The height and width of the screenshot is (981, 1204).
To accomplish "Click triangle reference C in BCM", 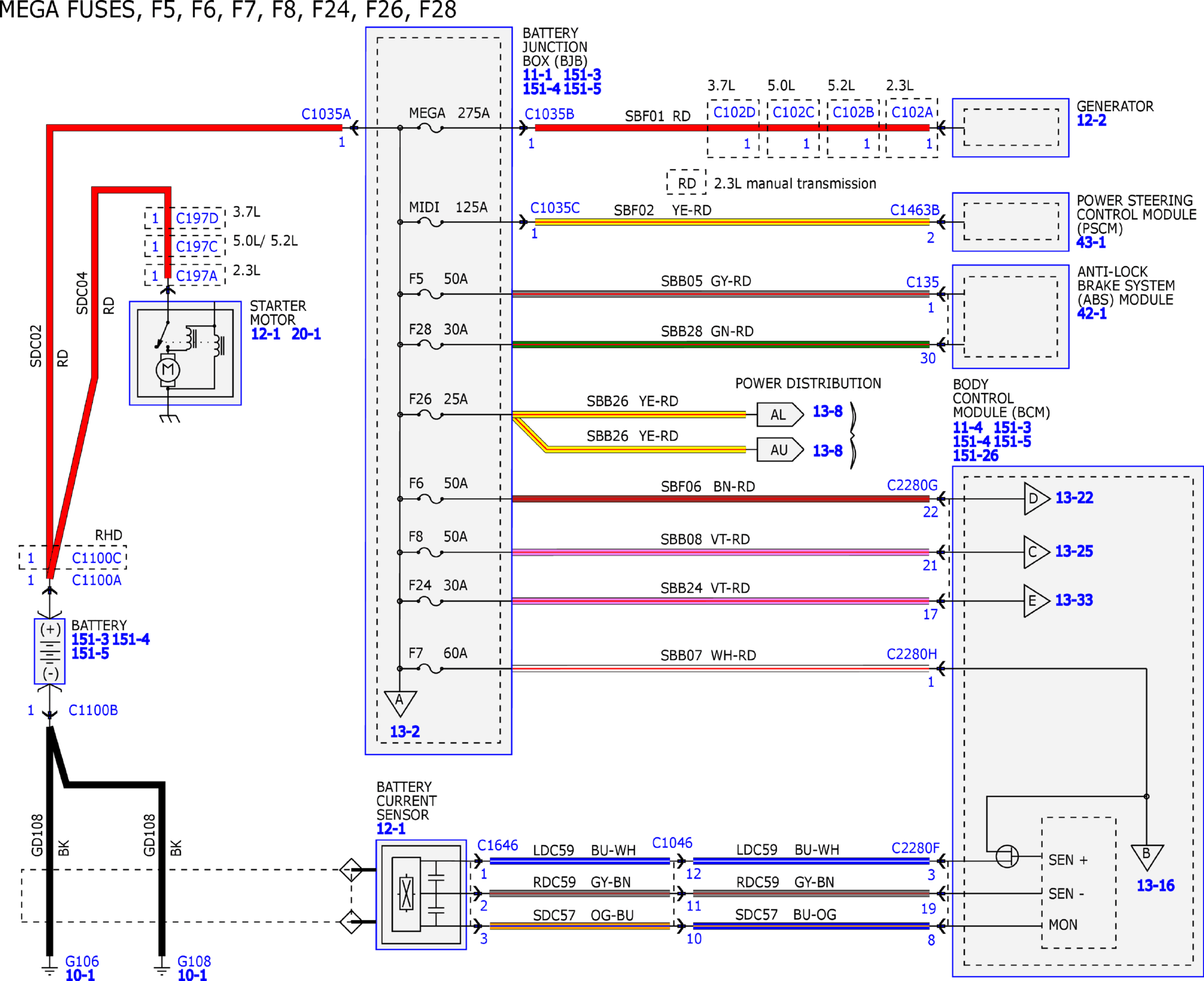I will [1037, 552].
